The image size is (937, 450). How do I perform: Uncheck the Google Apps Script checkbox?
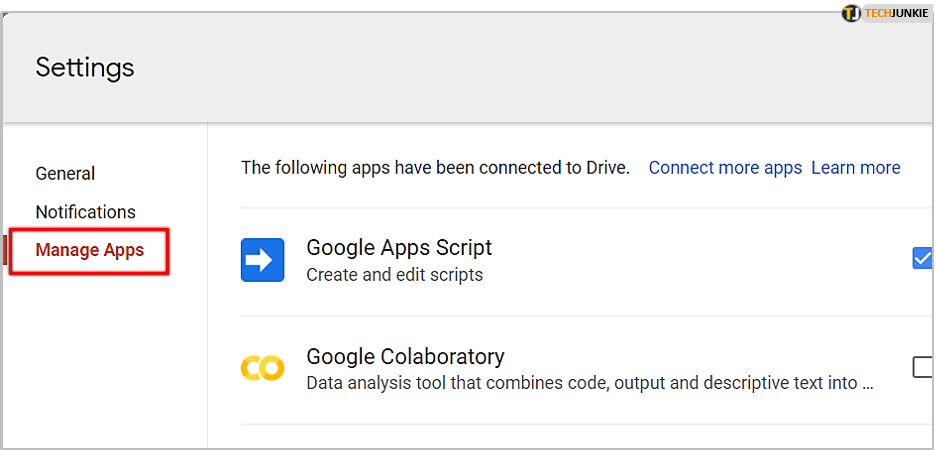pos(922,259)
